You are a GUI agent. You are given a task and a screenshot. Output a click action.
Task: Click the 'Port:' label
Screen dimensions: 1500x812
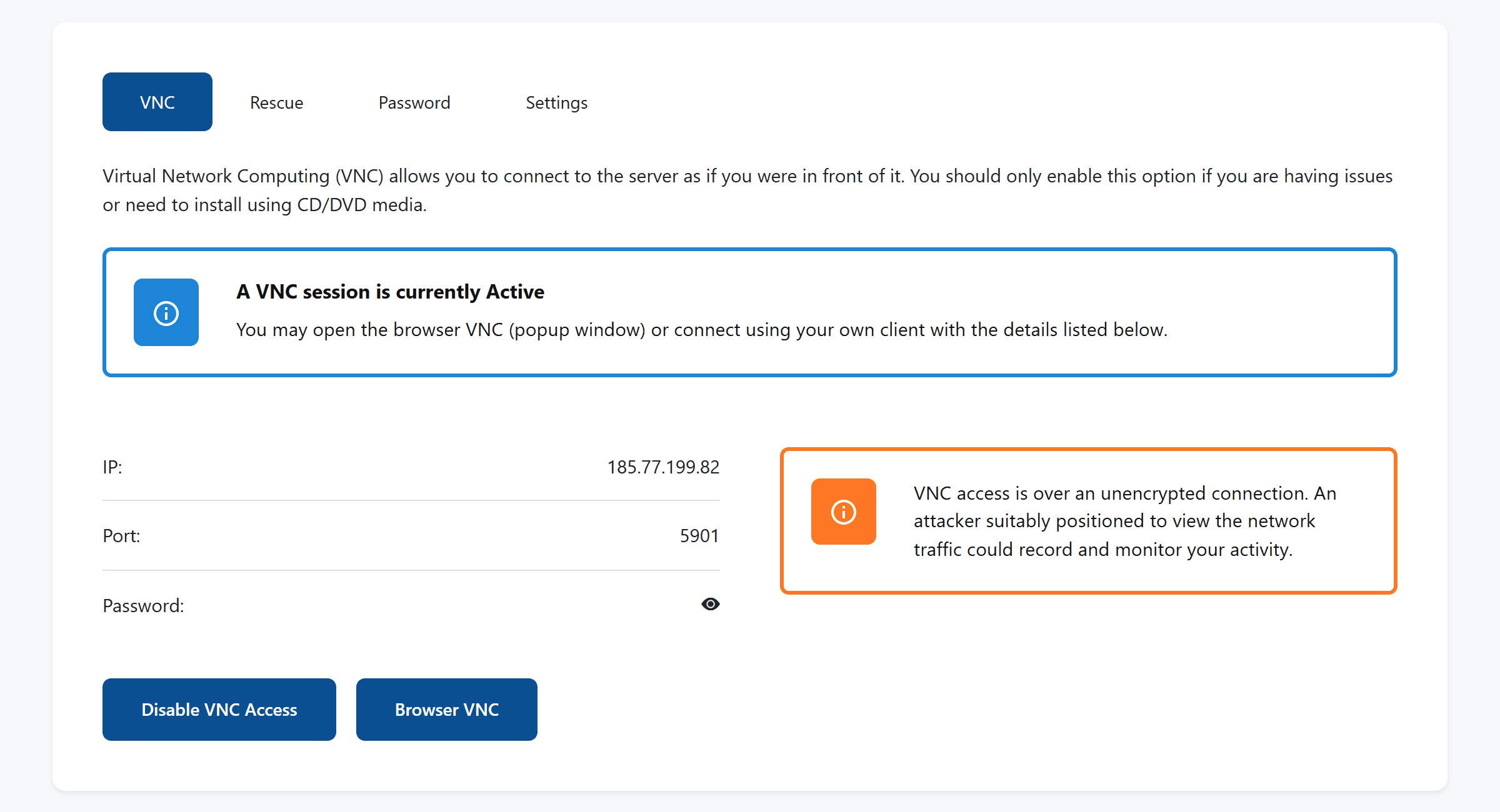click(121, 536)
